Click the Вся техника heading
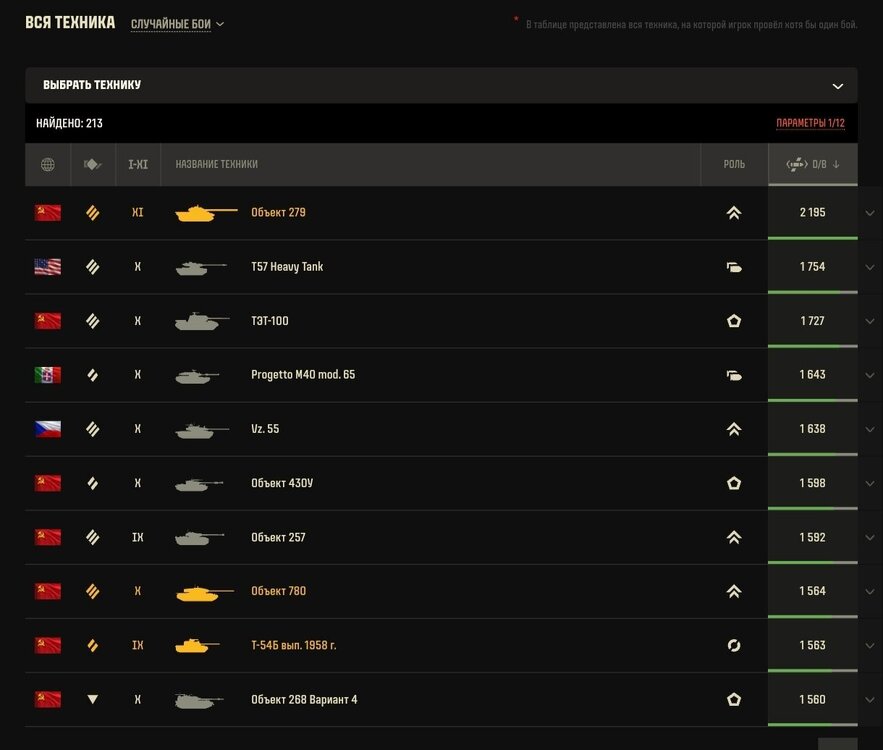Image resolution: width=883 pixels, height=750 pixels. click(x=70, y=23)
